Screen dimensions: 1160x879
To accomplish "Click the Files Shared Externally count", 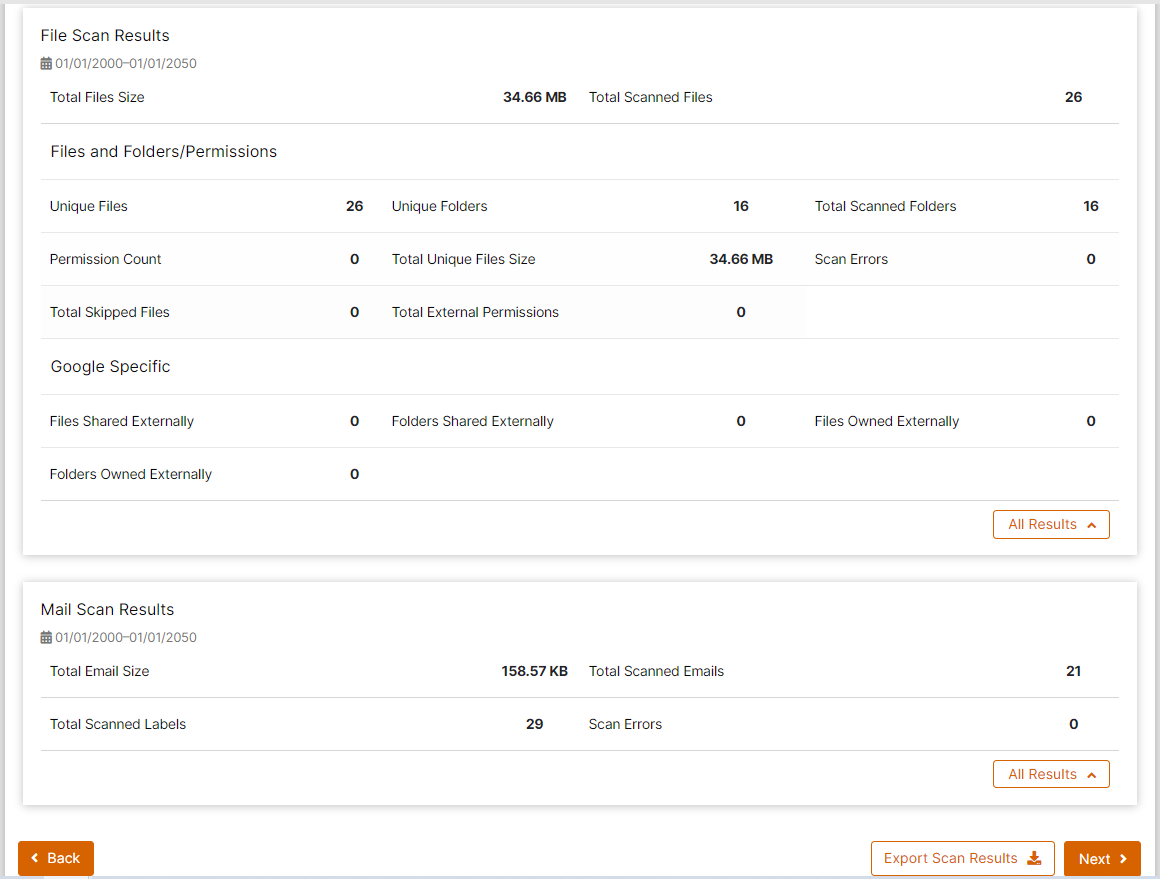I will pos(355,421).
